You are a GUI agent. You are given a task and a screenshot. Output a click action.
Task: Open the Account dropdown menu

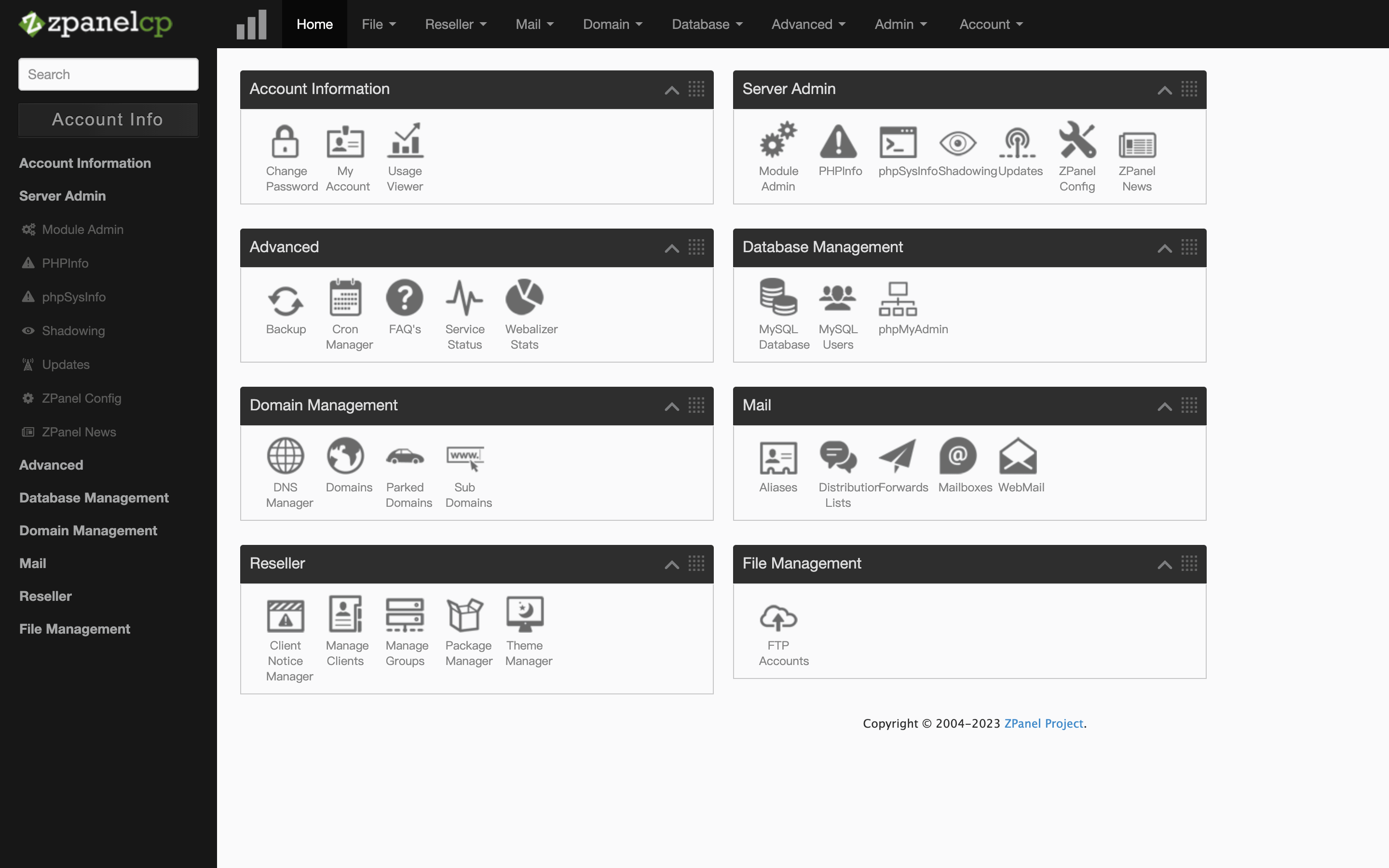991,24
